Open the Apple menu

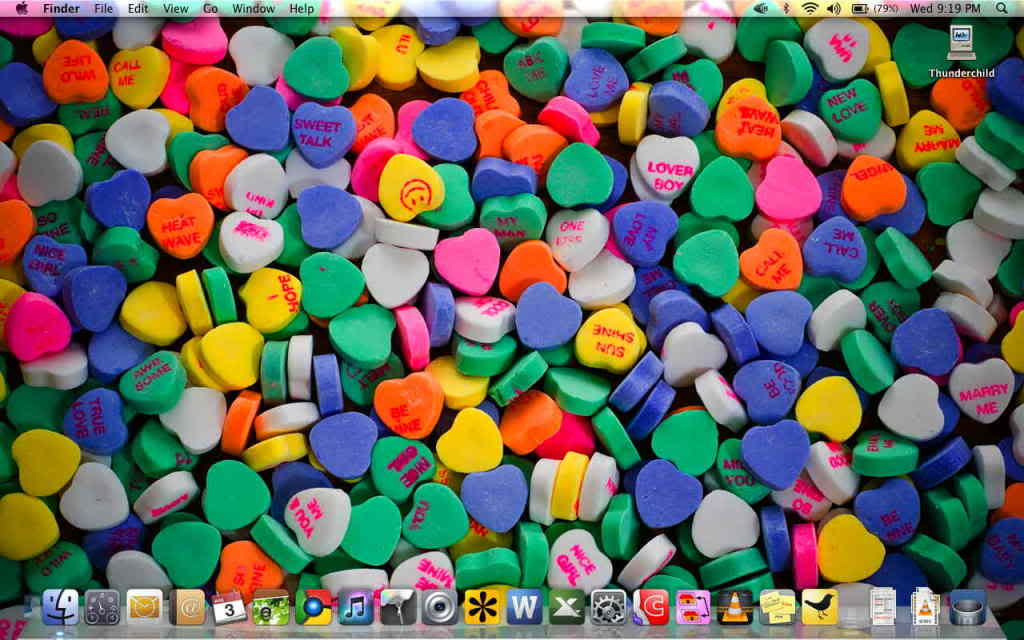coord(22,8)
